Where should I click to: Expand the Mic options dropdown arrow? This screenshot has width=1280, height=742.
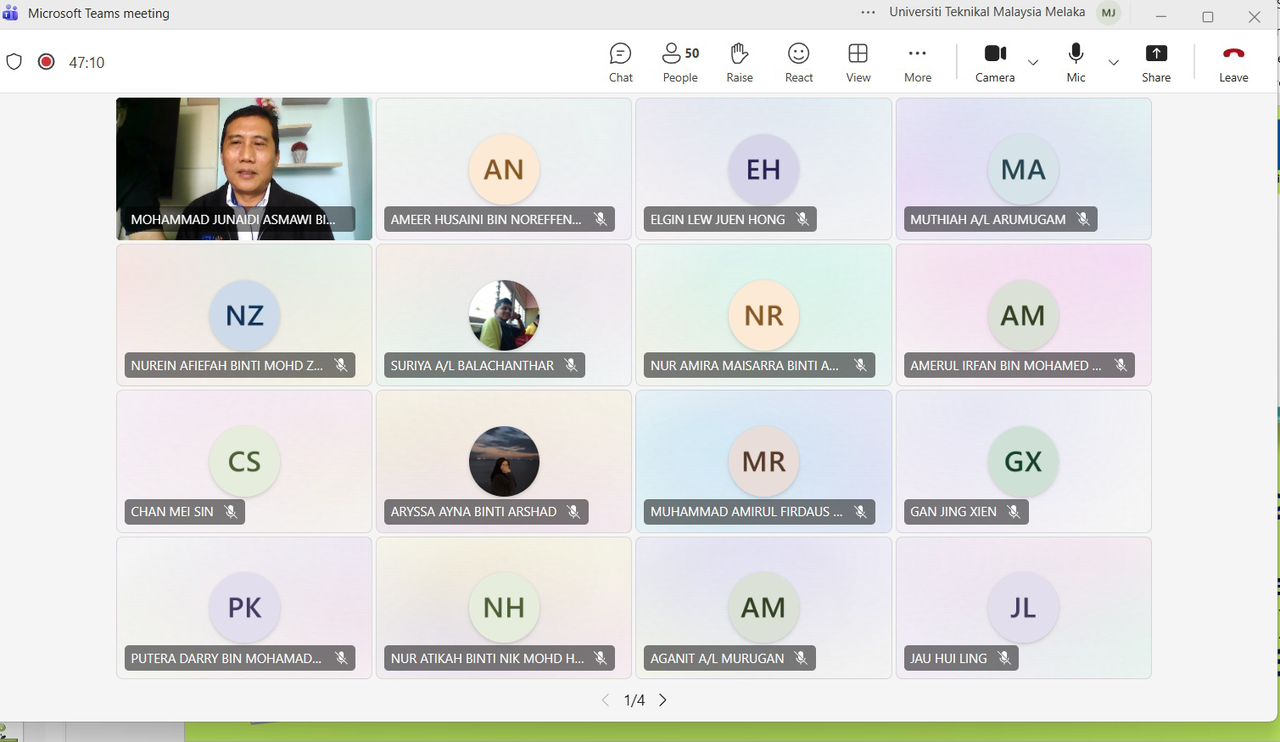click(x=1113, y=62)
